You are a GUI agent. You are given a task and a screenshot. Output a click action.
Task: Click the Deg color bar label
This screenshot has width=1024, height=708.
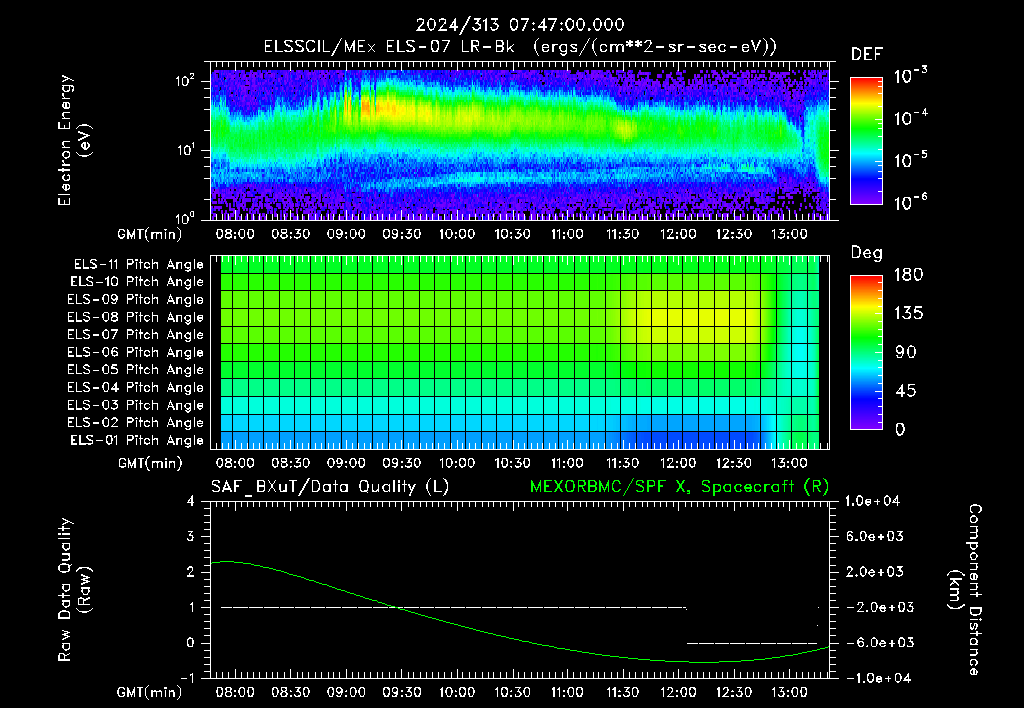click(x=867, y=253)
